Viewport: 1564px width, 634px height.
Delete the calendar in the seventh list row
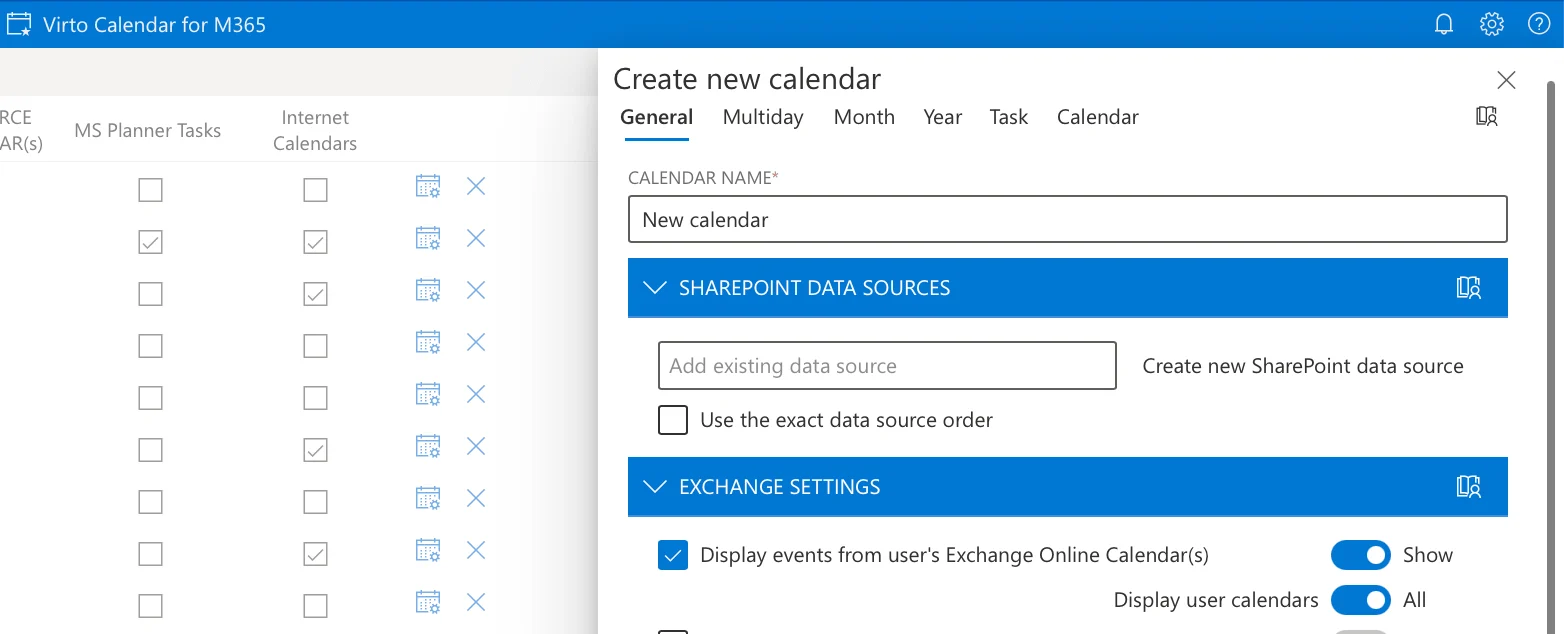pyautogui.click(x=476, y=498)
